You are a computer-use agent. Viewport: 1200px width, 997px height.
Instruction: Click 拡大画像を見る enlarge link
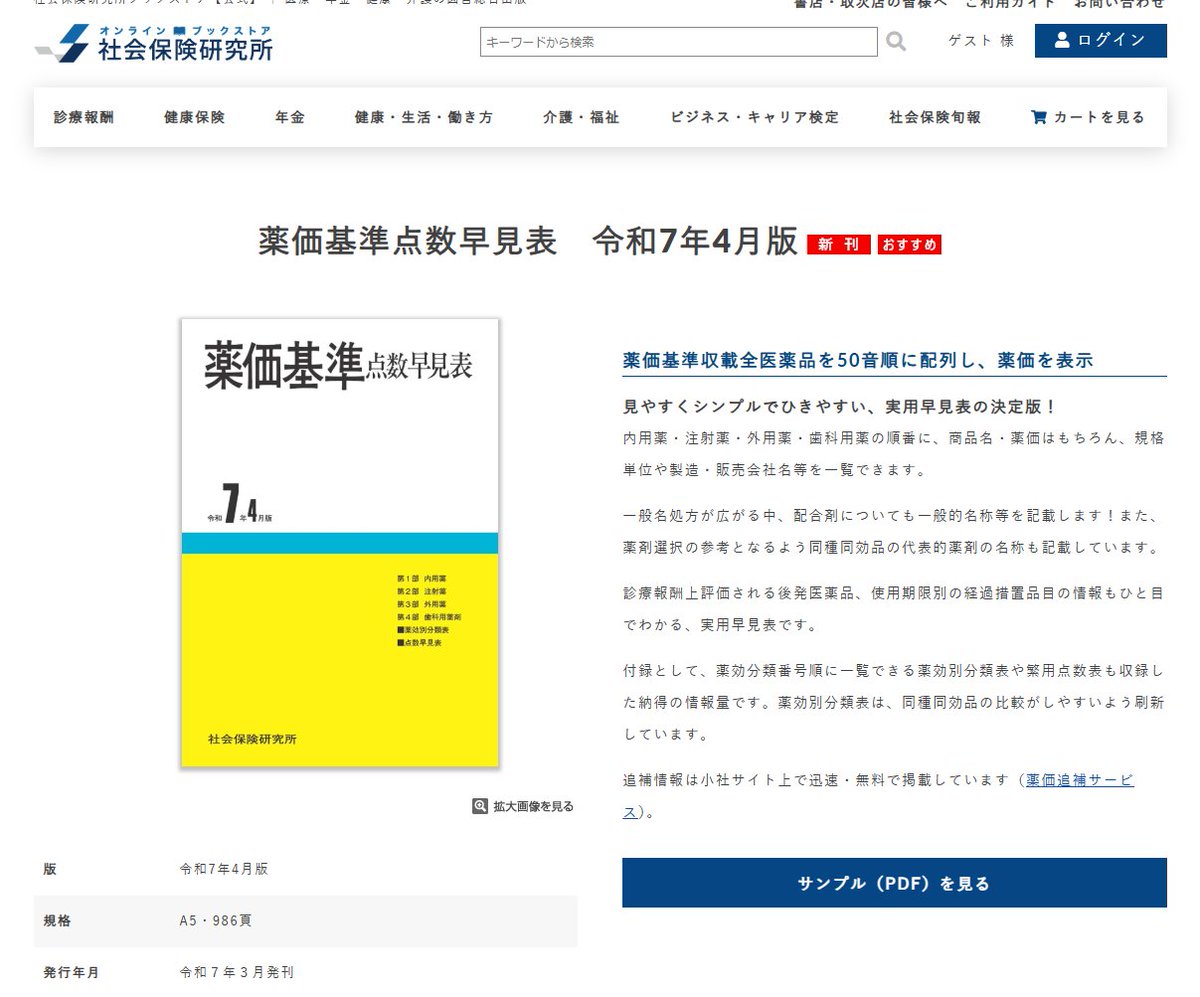tap(524, 806)
